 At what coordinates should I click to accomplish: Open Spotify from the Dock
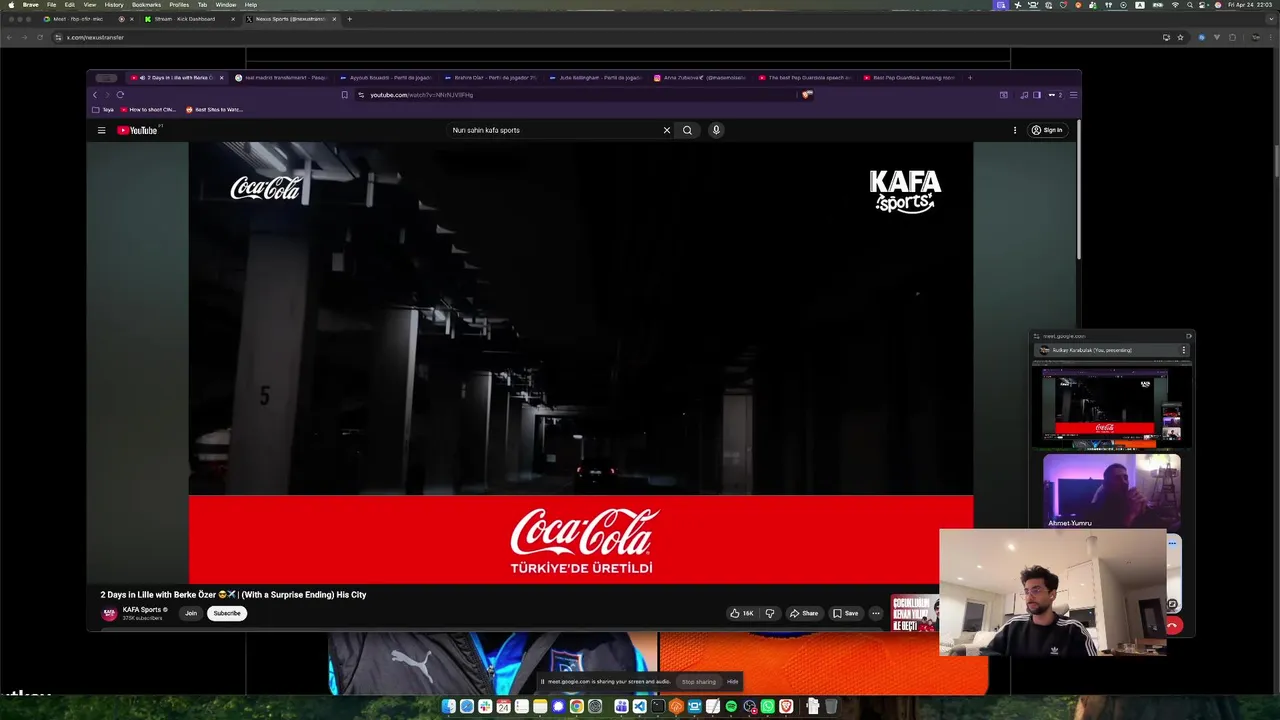coord(731,707)
